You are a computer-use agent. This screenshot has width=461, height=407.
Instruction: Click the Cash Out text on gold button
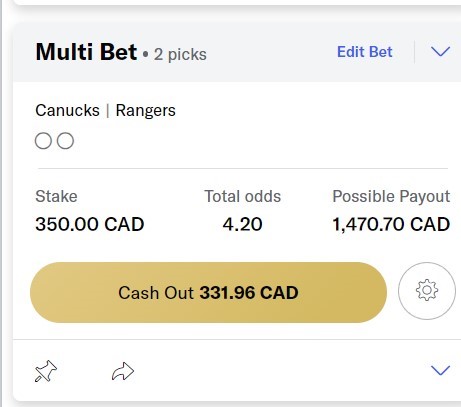pyautogui.click(x=156, y=293)
